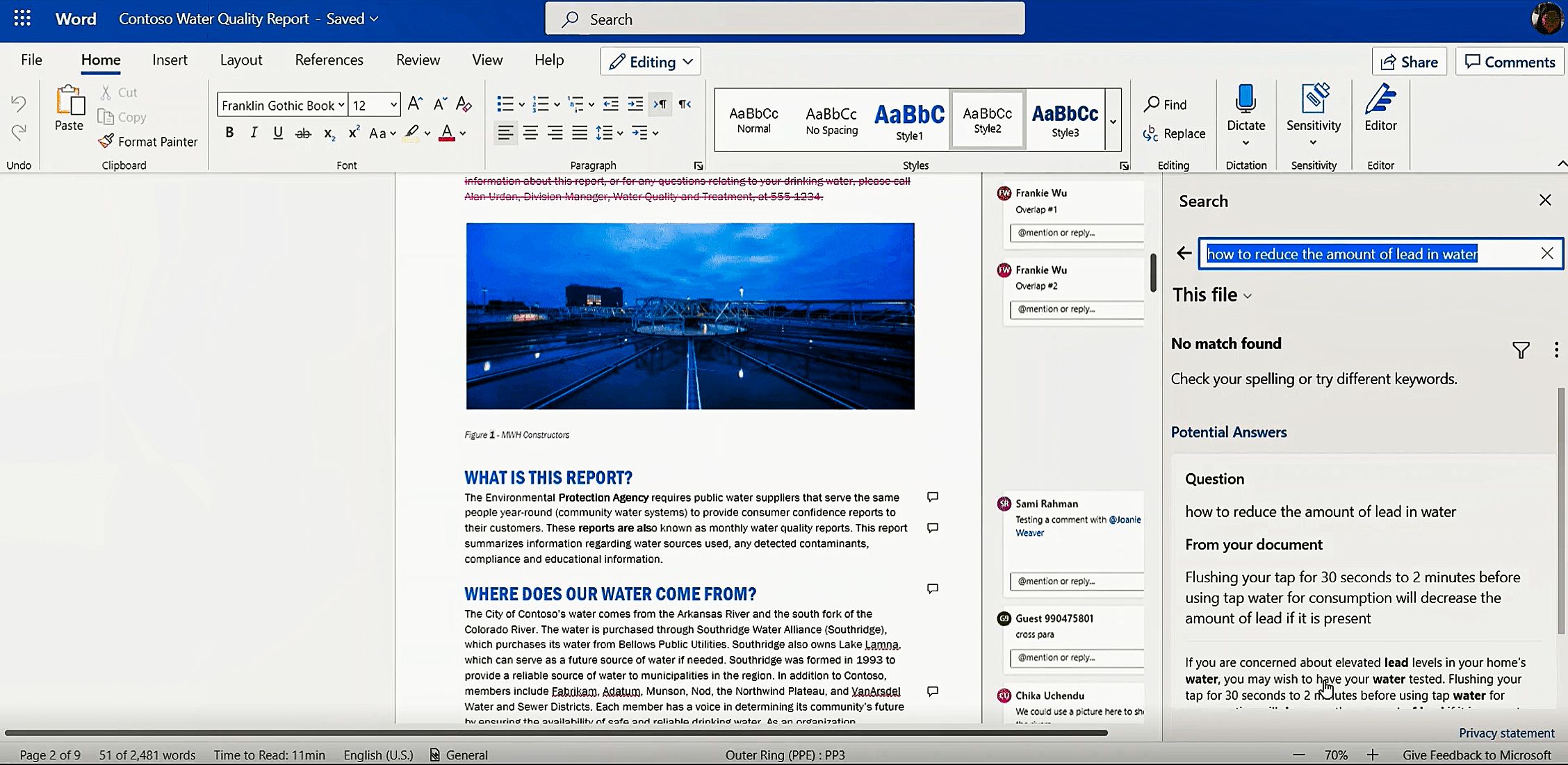The height and width of the screenshot is (765, 1568).
Task: Toggle bold formatting
Action: (229, 132)
